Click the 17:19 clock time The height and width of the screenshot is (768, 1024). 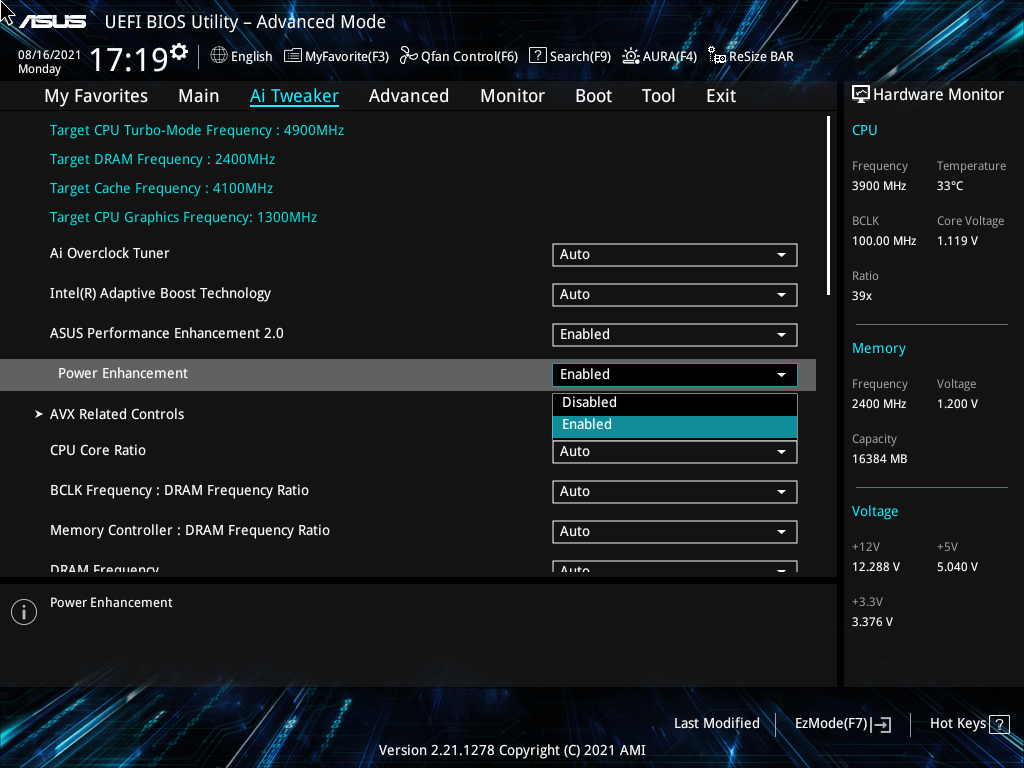129,60
